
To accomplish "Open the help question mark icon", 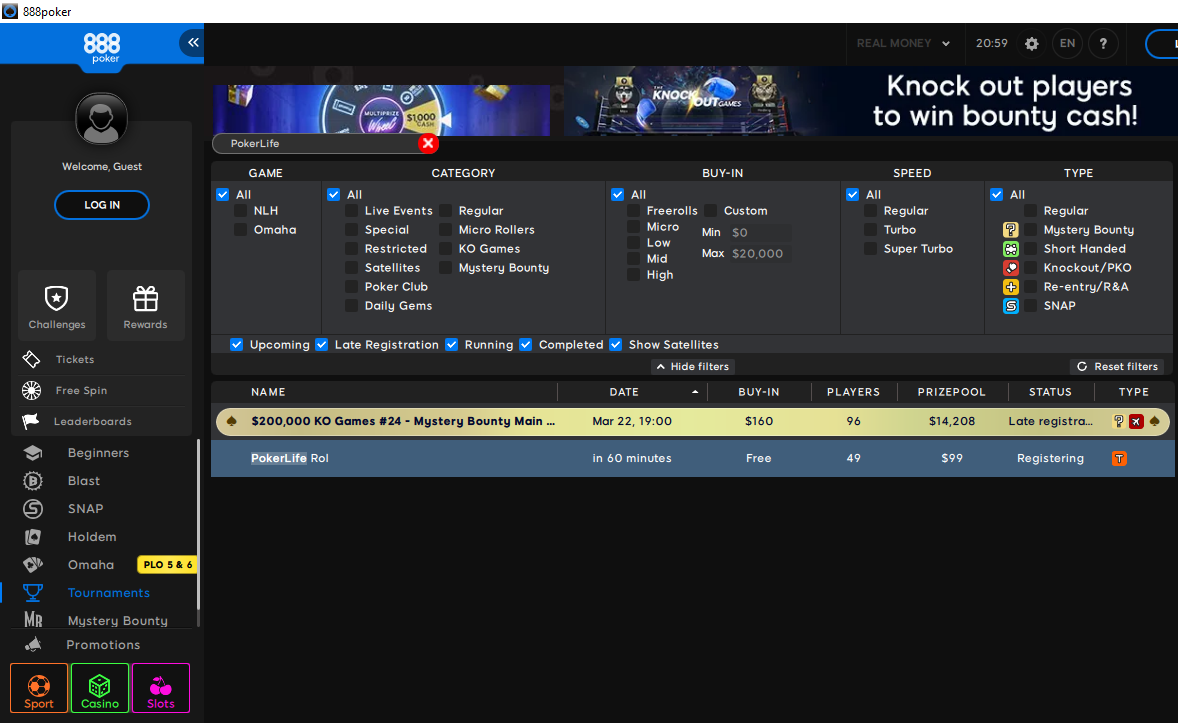I will click(x=1103, y=44).
